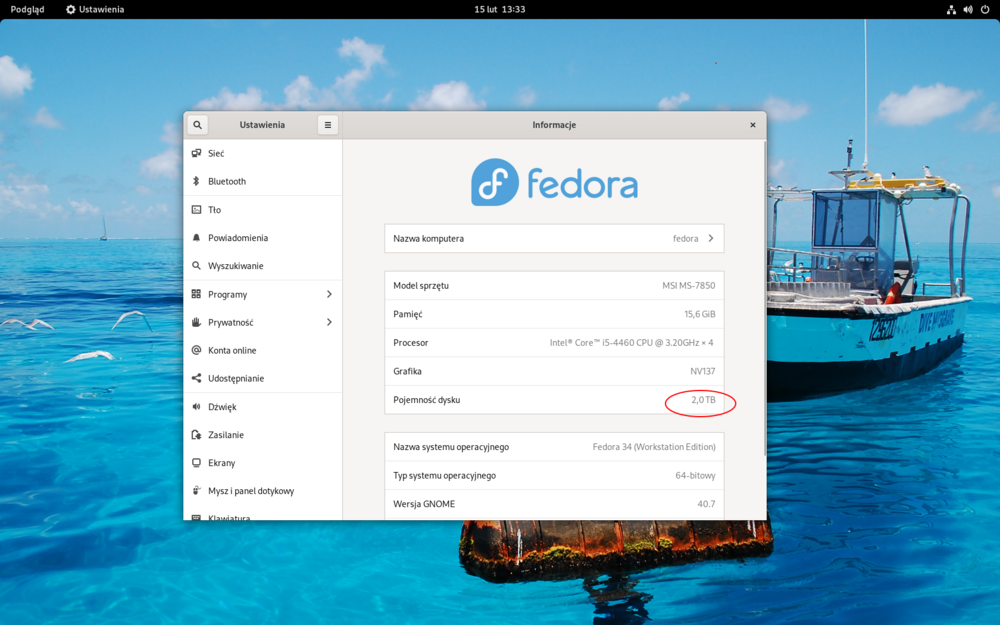
Task: Click the Tło background icon
Action: coord(196,209)
